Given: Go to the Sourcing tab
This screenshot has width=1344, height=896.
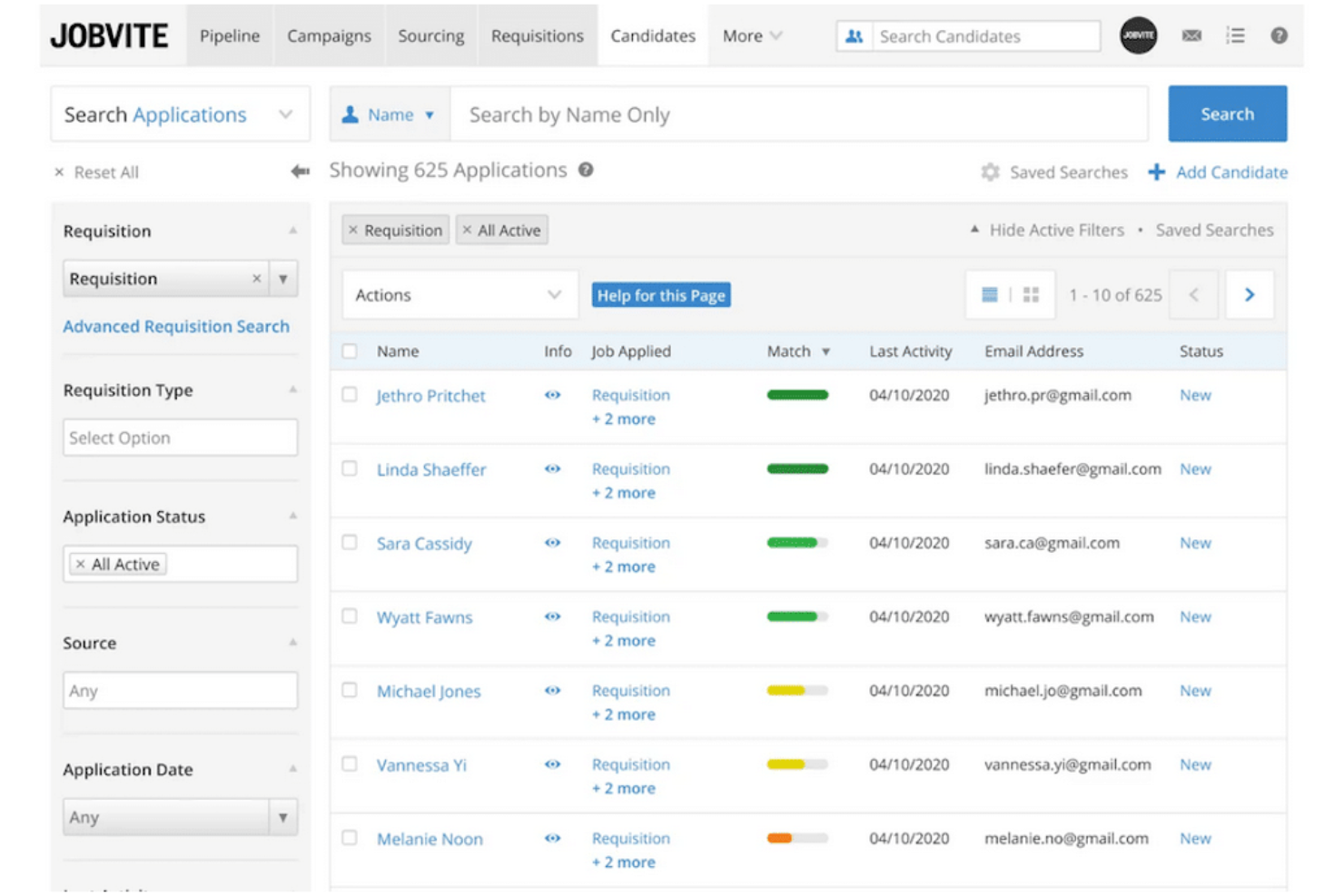Looking at the screenshot, I should pyautogui.click(x=430, y=35).
